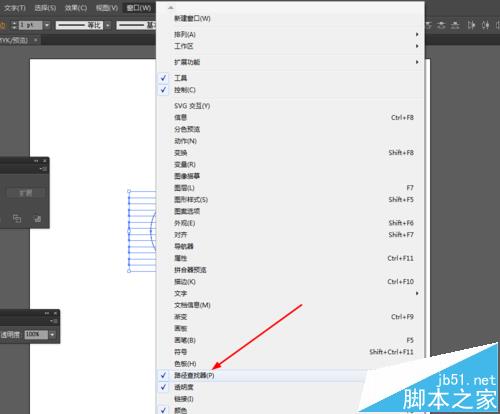Image resolution: width=500 pixels, height=414 pixels.
Task: Open the SVG 交互(Y) panel
Action: coord(290,106)
